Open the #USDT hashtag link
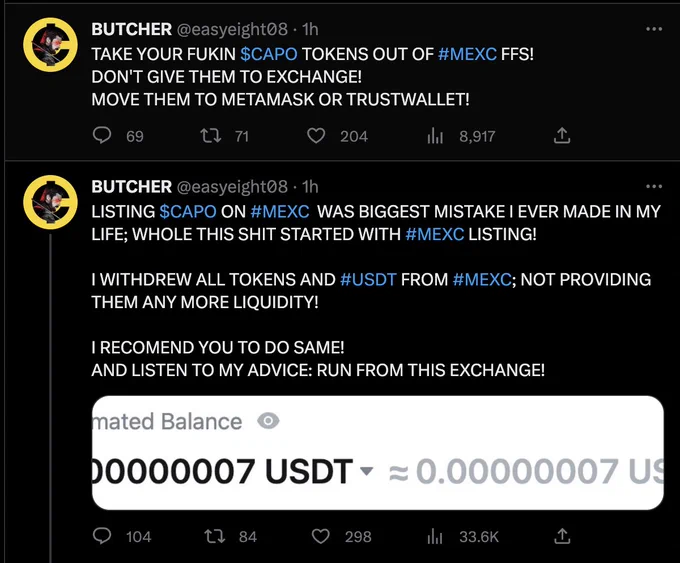The height and width of the screenshot is (563, 680). pyautogui.click(x=368, y=279)
